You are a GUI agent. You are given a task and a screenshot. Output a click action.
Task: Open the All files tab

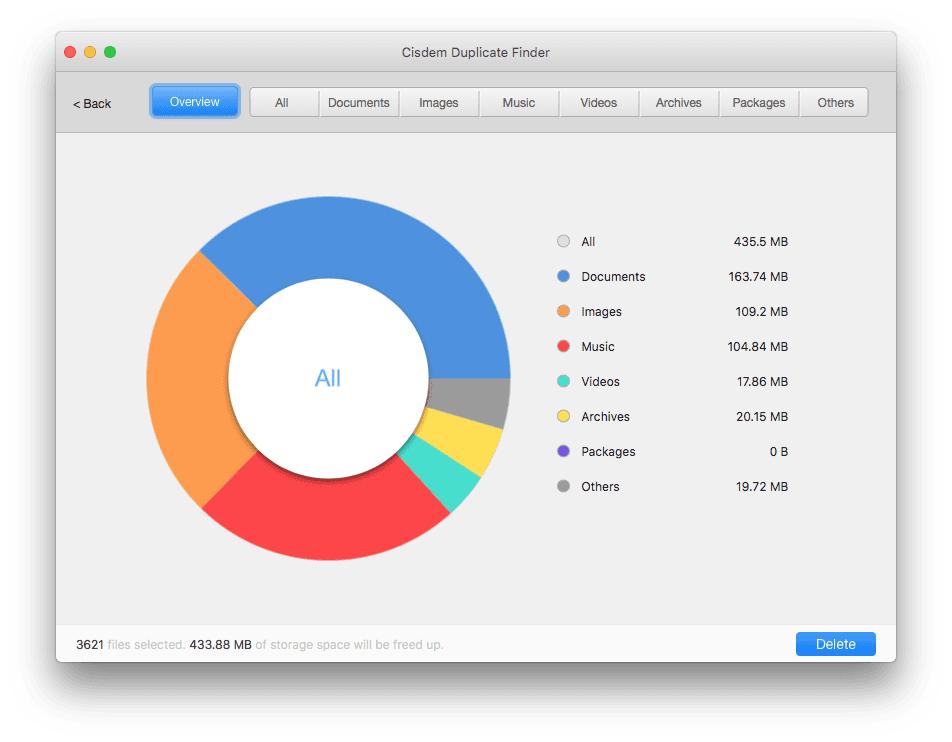[x=283, y=103]
